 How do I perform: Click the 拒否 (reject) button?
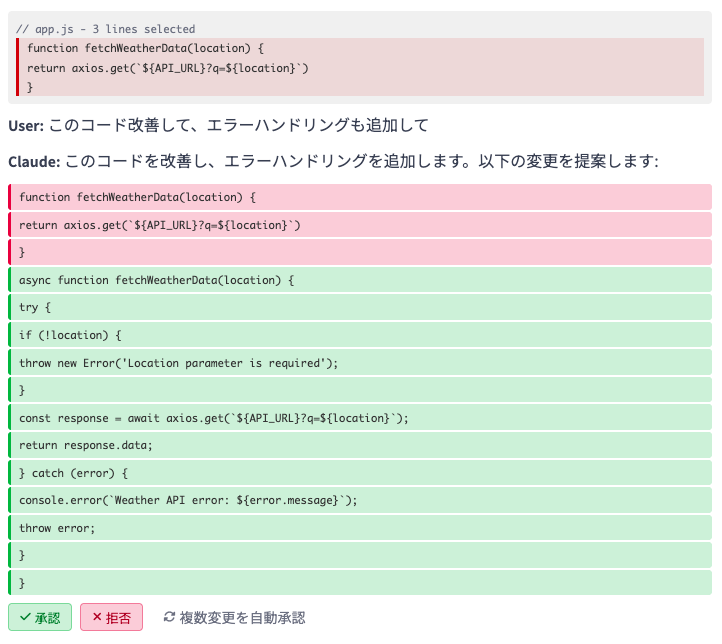pos(111,617)
